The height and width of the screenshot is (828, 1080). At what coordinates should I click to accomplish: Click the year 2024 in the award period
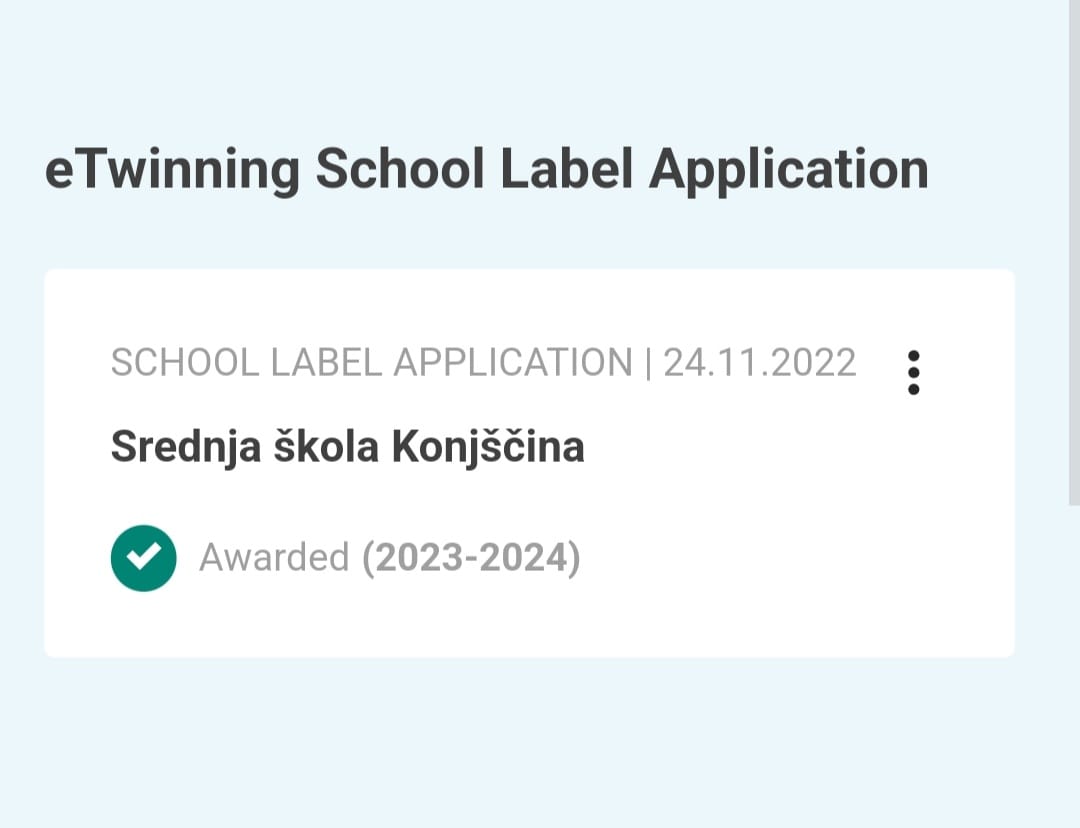[x=523, y=558]
